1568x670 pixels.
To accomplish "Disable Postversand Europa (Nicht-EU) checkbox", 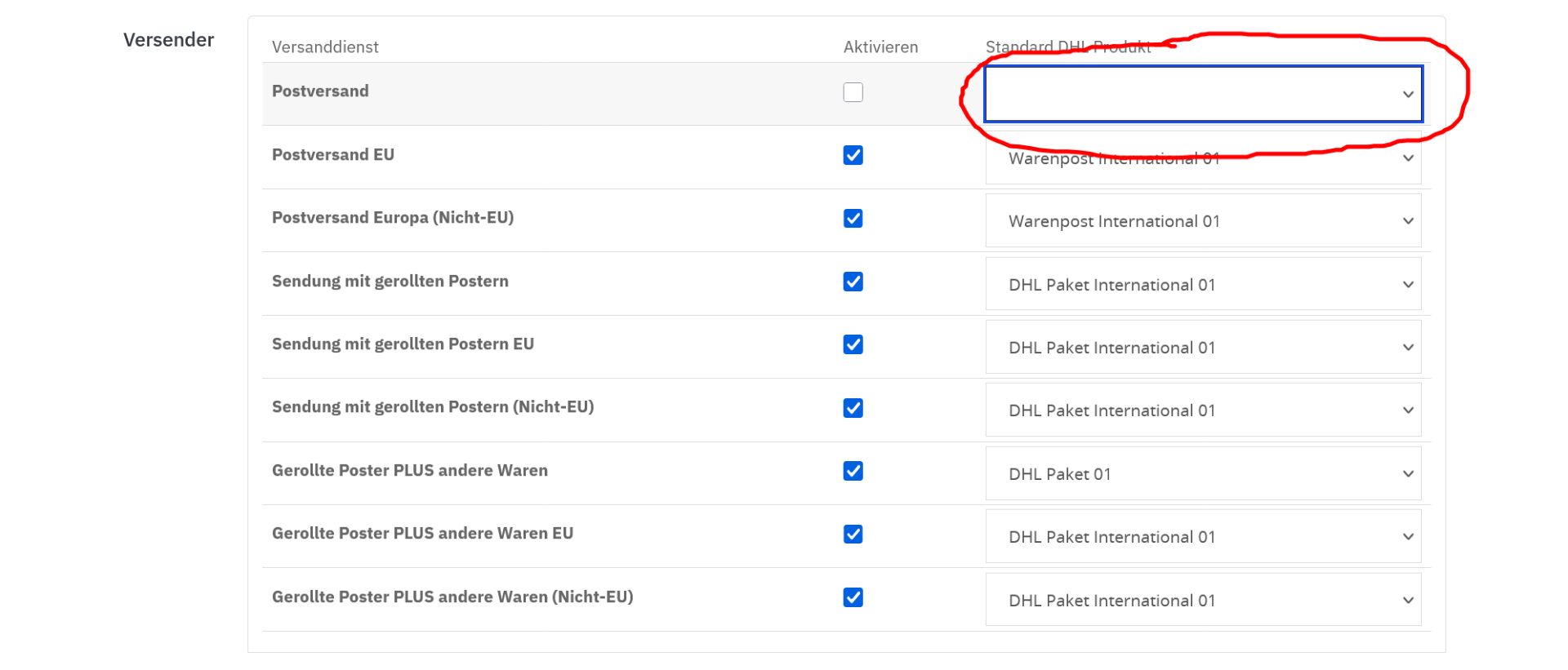I will (x=853, y=219).
